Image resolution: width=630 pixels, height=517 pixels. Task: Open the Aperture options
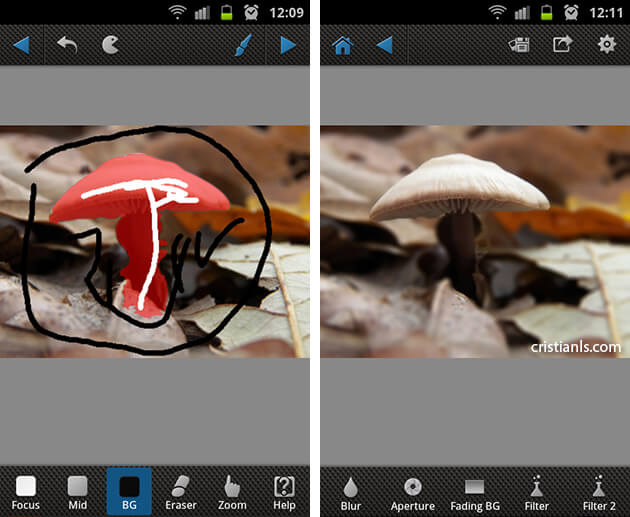(412, 492)
